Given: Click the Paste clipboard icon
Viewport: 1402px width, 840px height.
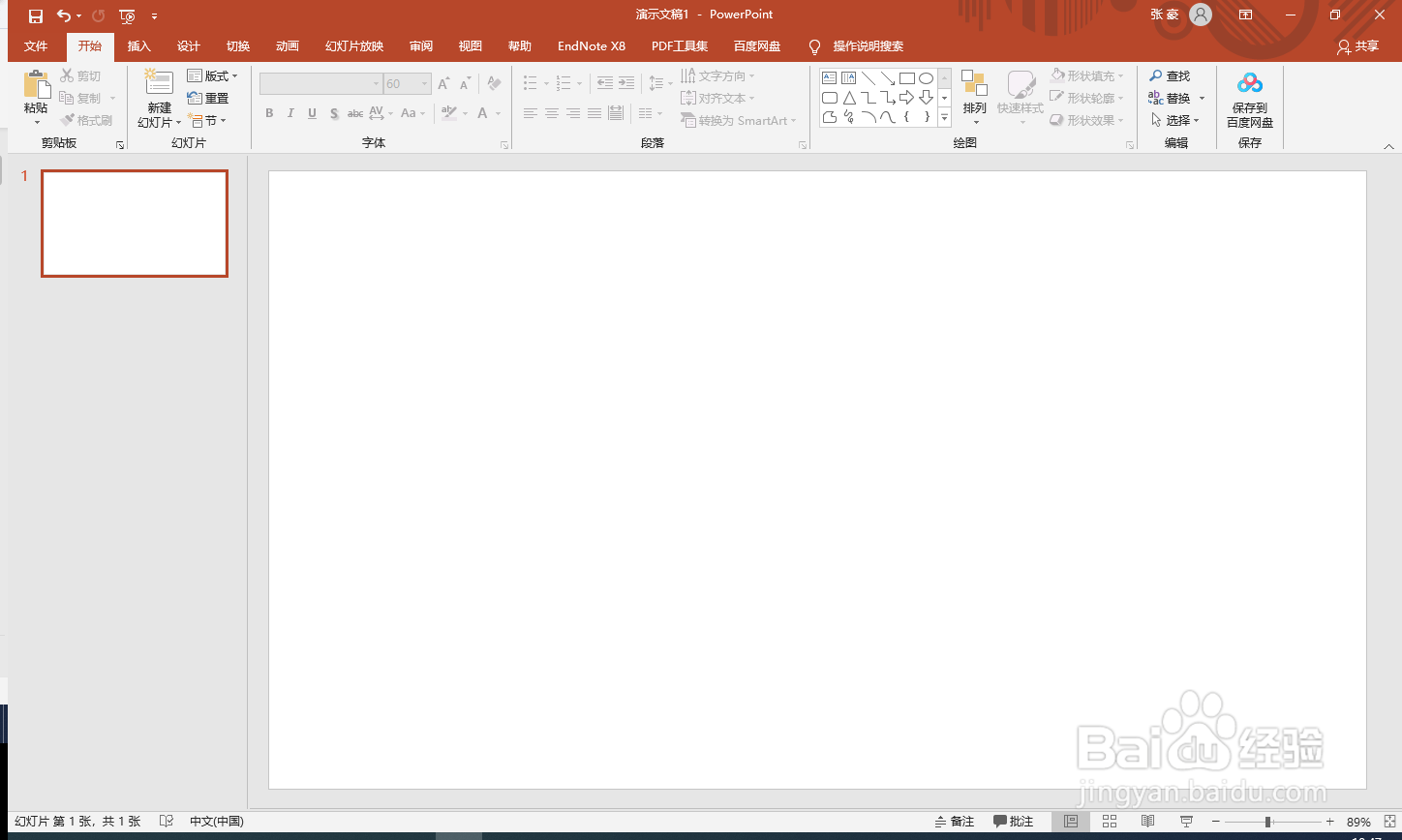Looking at the screenshot, I should click(36, 85).
